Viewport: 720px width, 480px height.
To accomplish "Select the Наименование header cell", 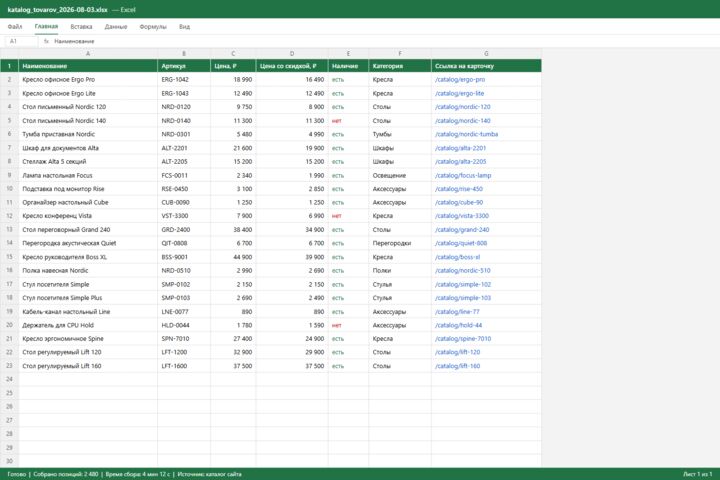I will pos(88,66).
